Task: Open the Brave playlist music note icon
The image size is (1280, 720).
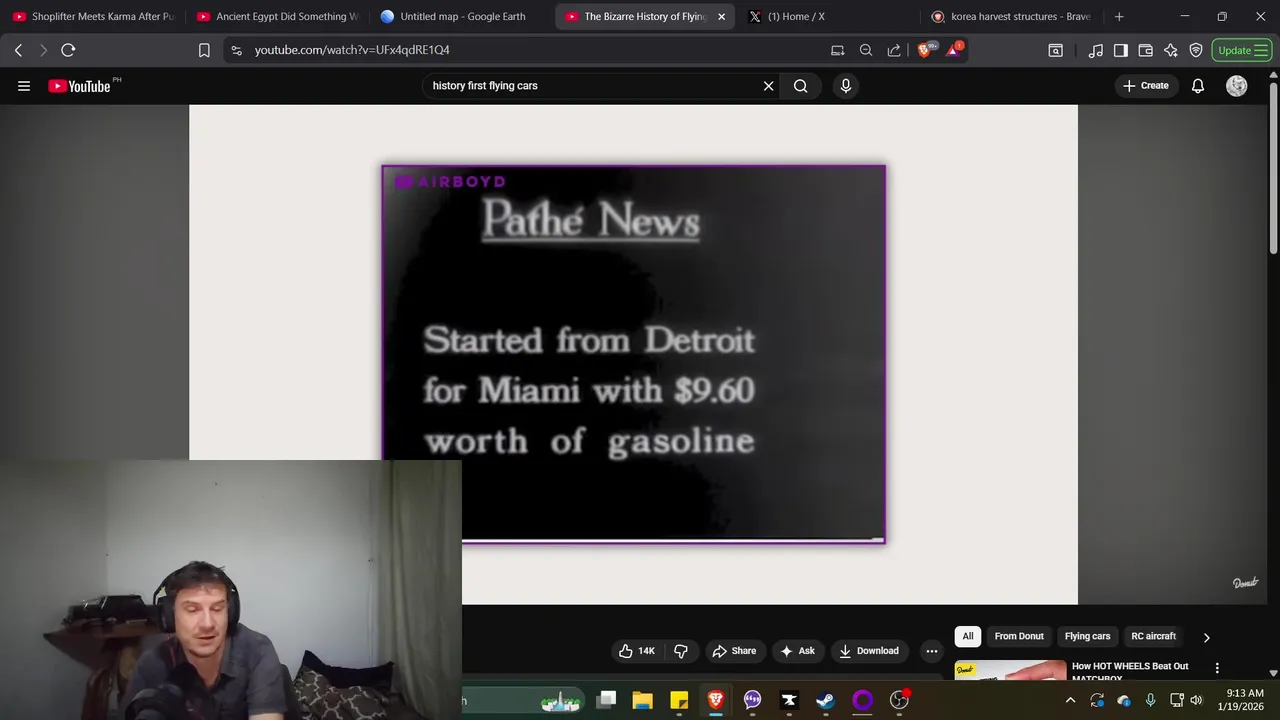Action: pyautogui.click(x=1096, y=50)
